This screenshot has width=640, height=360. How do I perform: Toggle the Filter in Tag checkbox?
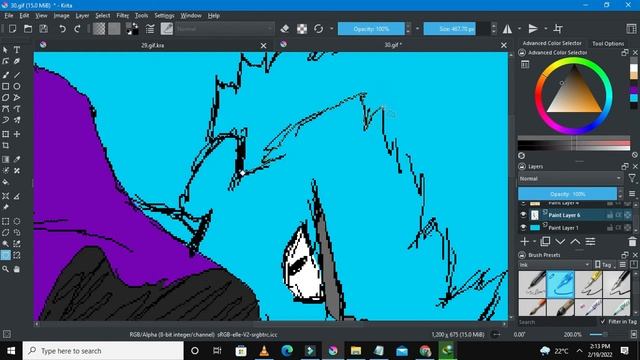click(x=603, y=322)
